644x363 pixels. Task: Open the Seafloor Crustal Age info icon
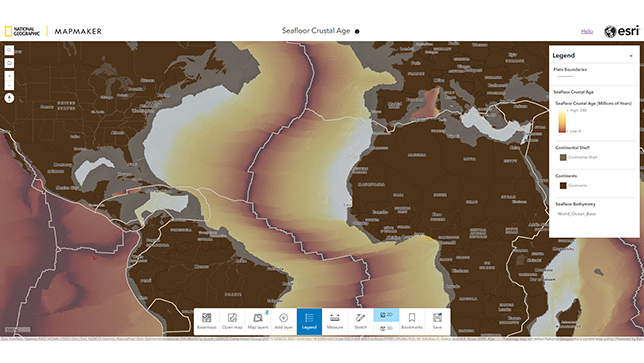click(357, 32)
